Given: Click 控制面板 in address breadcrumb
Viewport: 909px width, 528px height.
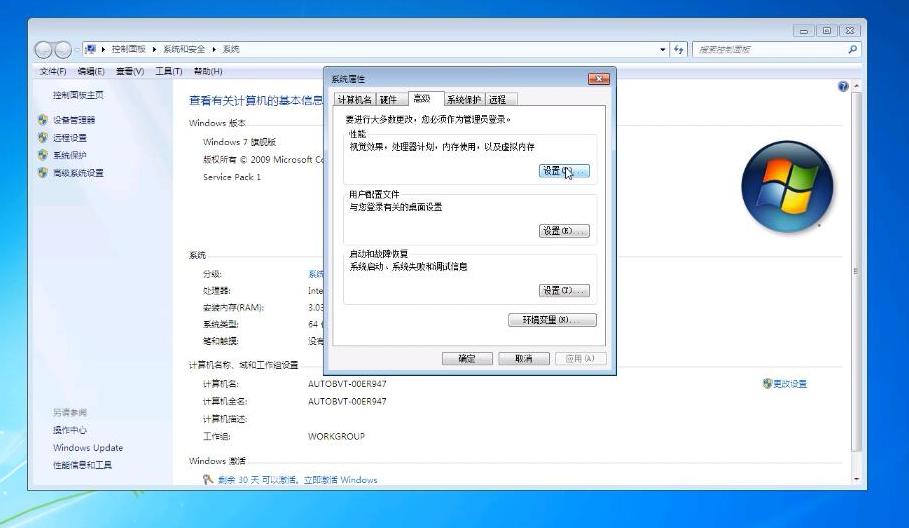Looking at the screenshot, I should [x=129, y=49].
